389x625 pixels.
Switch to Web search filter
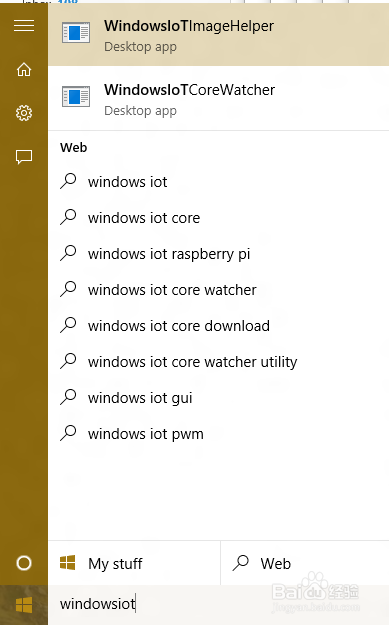(305, 563)
